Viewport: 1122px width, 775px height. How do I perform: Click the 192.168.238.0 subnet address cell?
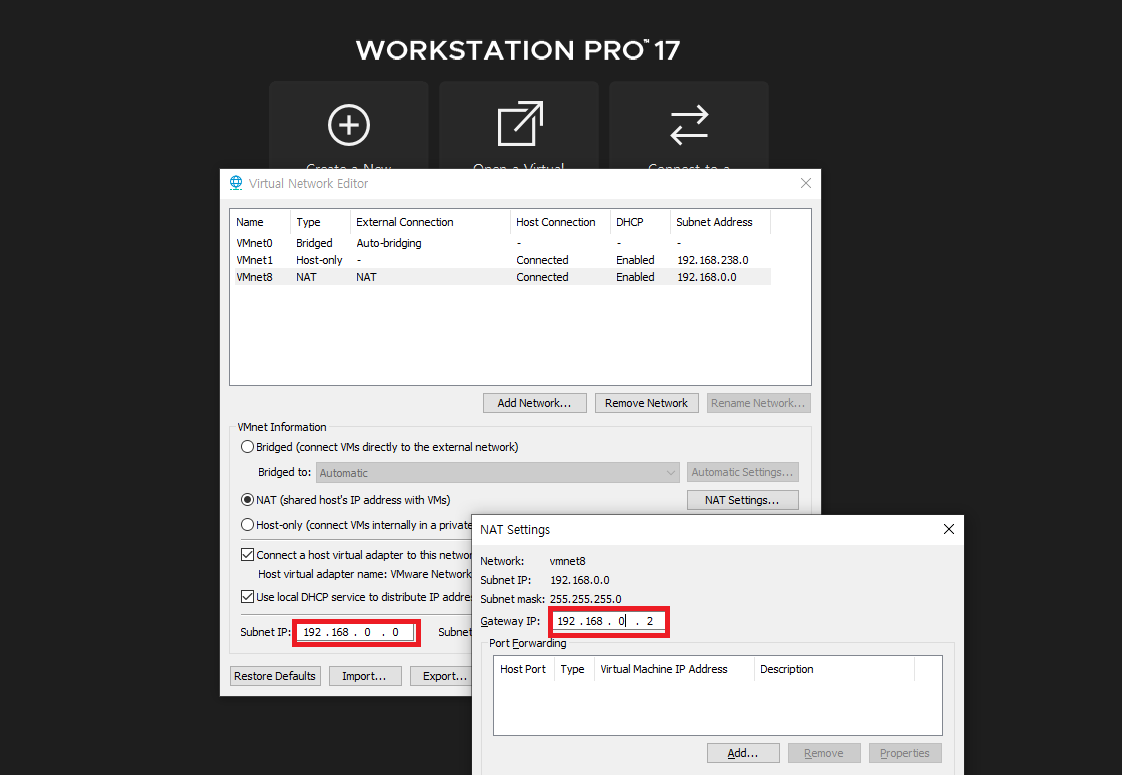713,260
